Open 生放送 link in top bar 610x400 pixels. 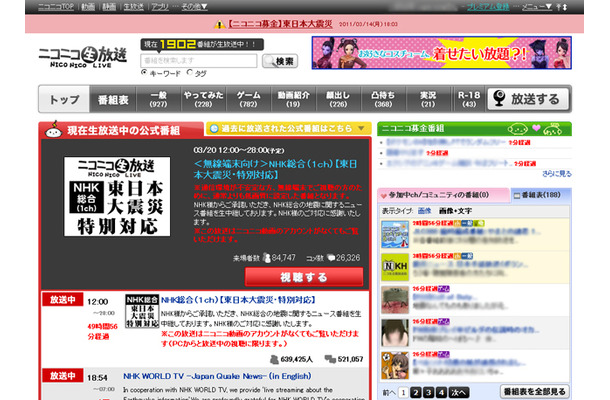[x=134, y=7]
